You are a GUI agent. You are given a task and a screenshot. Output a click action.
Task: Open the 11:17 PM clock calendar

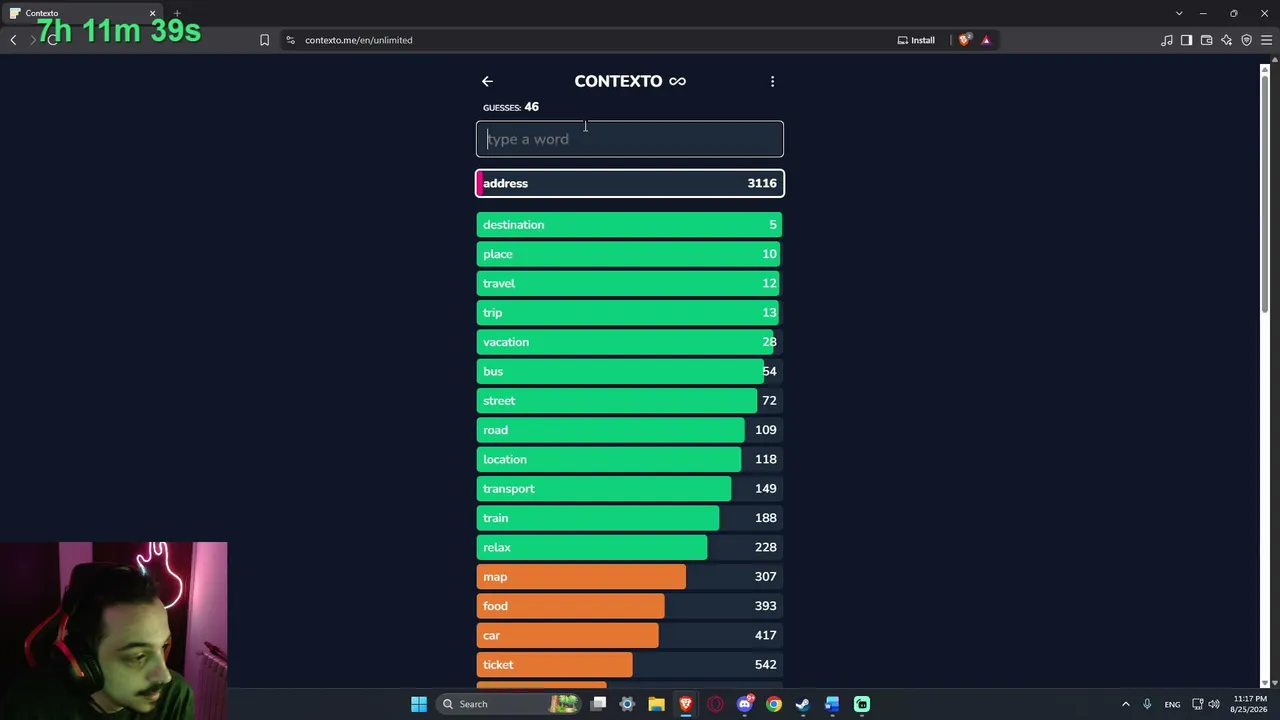tap(1249, 704)
